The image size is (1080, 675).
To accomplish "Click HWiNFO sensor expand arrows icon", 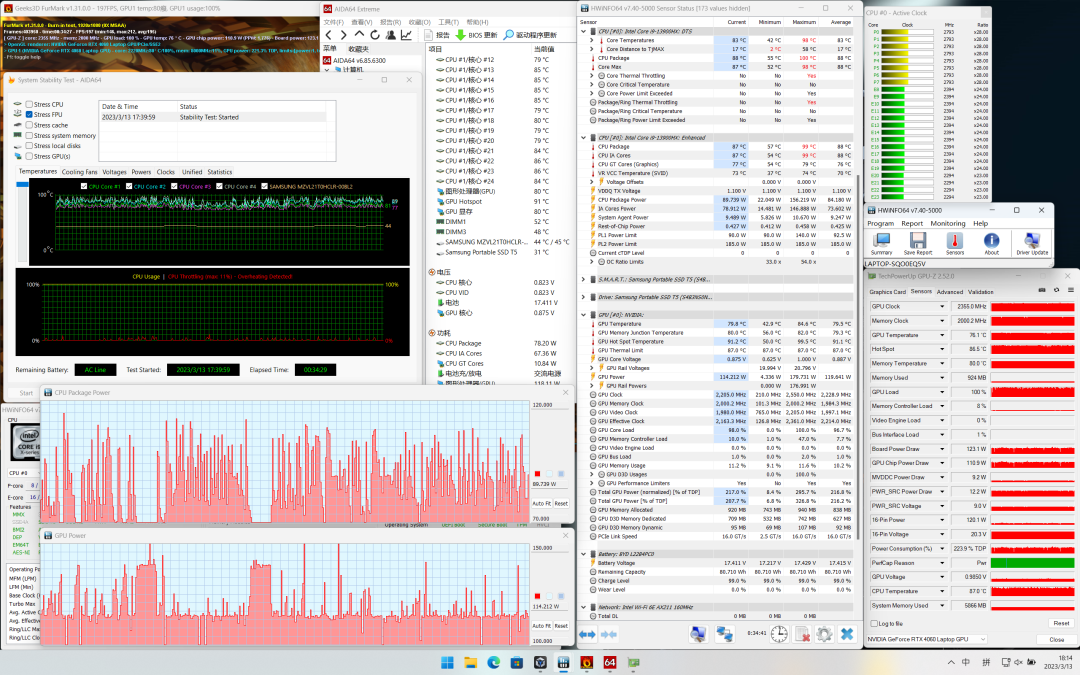I will 587,634.
